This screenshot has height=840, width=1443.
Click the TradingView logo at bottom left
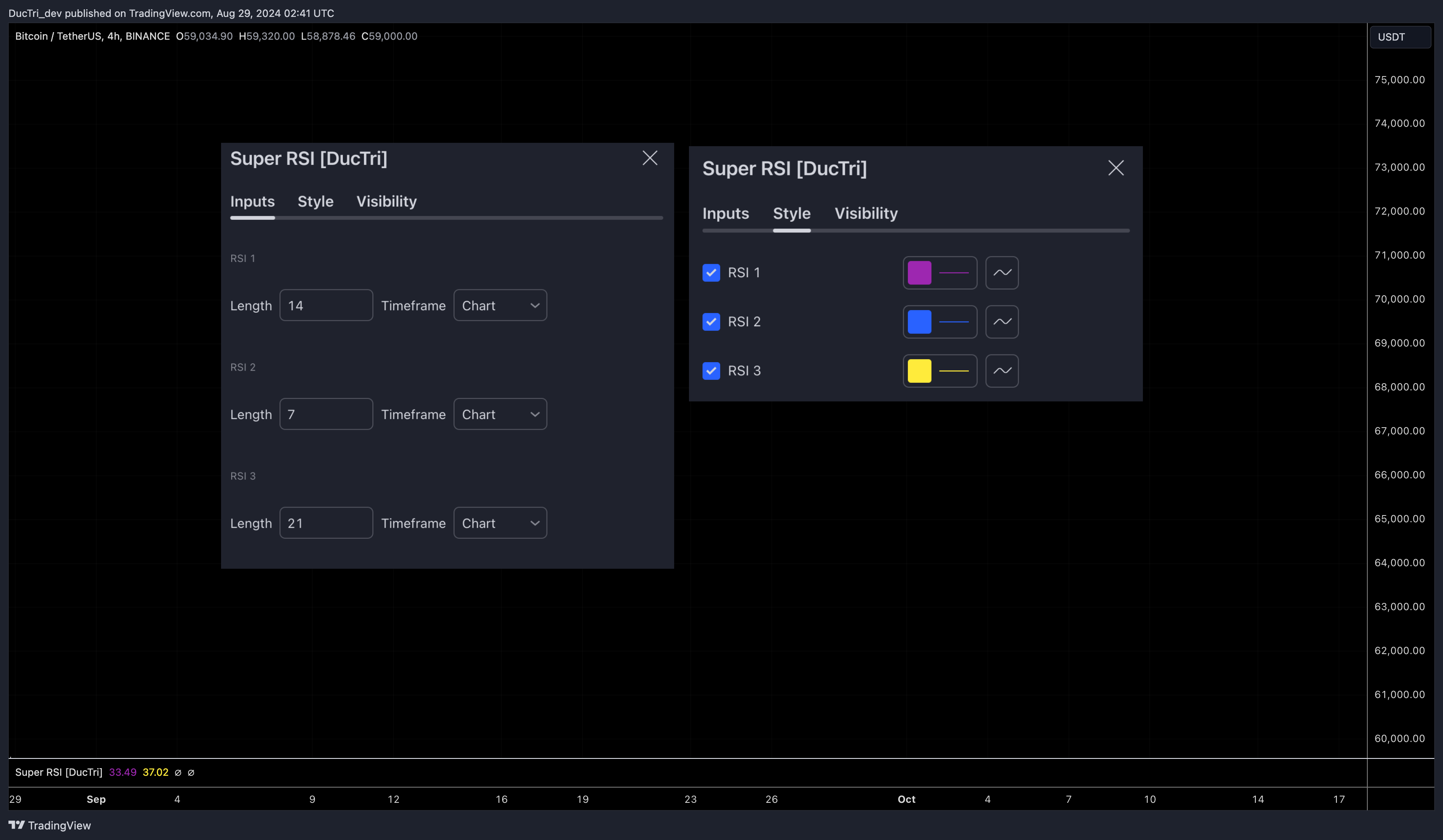50,825
